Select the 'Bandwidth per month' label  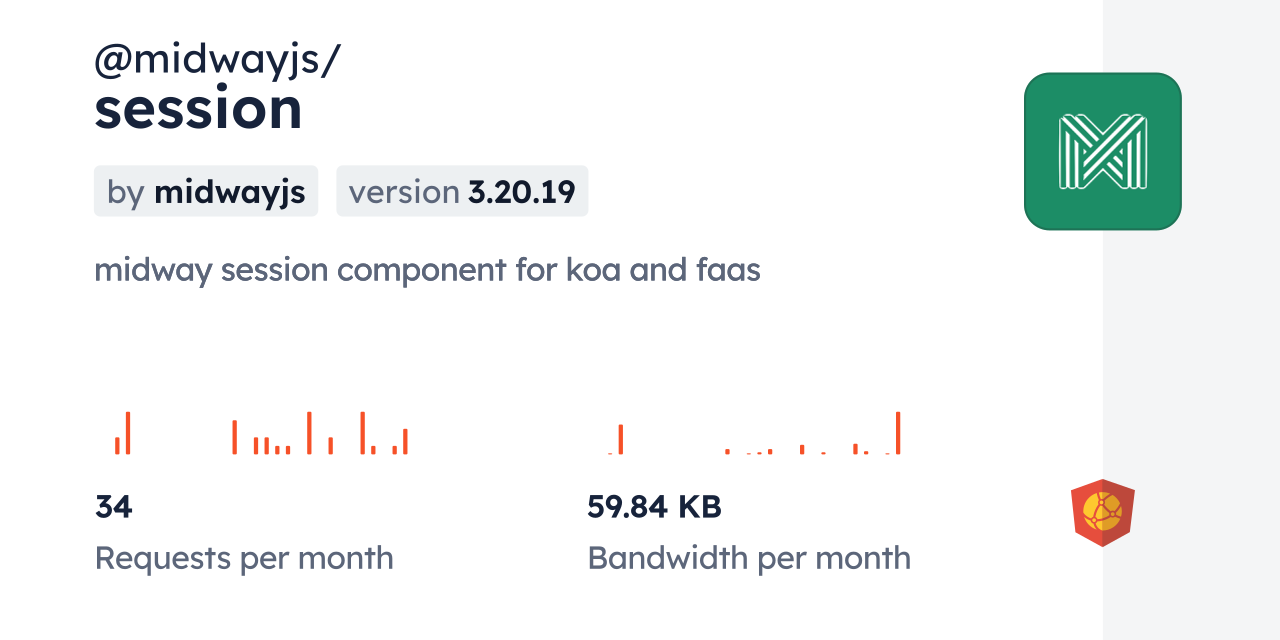coord(749,558)
